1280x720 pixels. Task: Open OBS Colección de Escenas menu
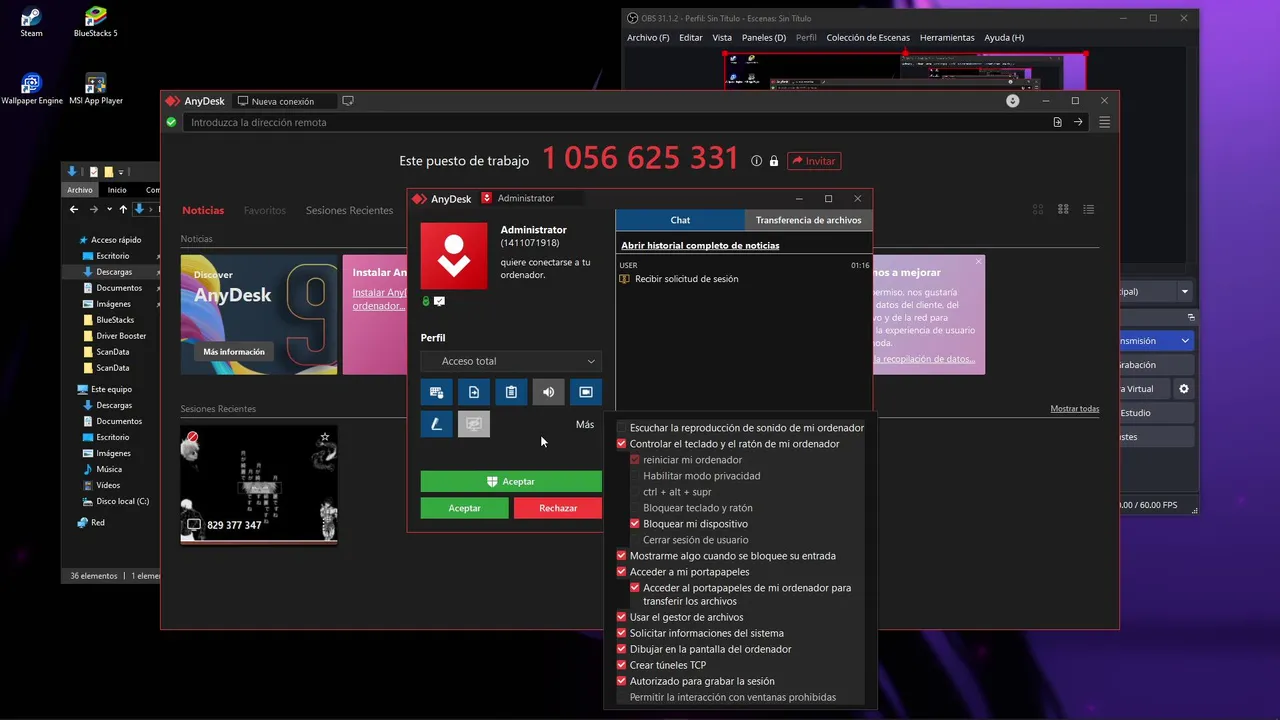868,38
